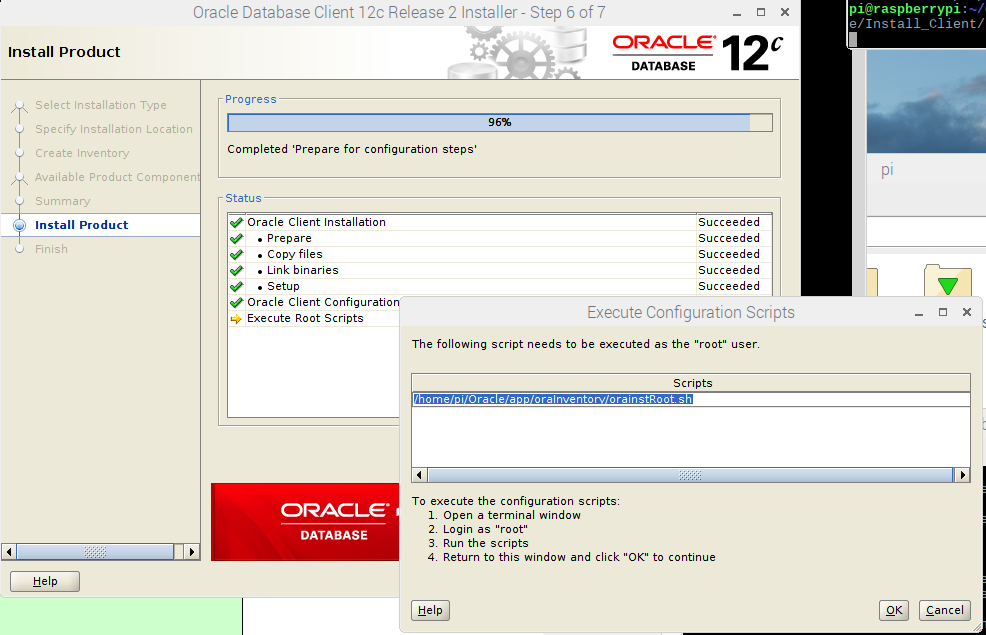Click Succeeded status for Setup row

pos(729,286)
